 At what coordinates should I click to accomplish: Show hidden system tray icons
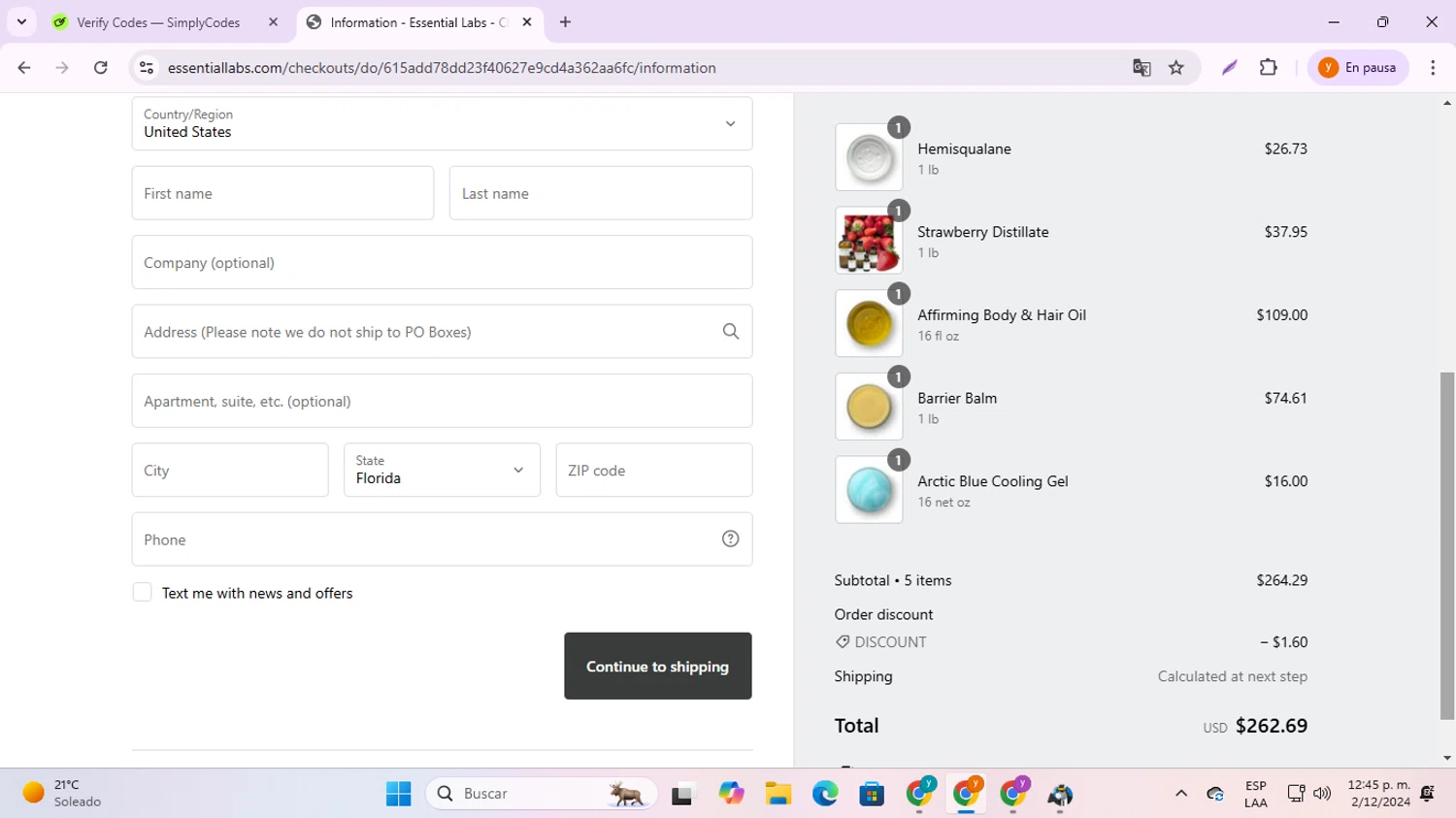(x=1181, y=794)
